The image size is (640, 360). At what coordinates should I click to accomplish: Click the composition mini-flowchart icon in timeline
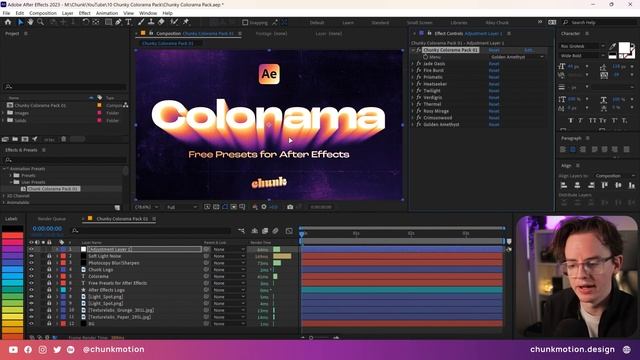(241, 231)
